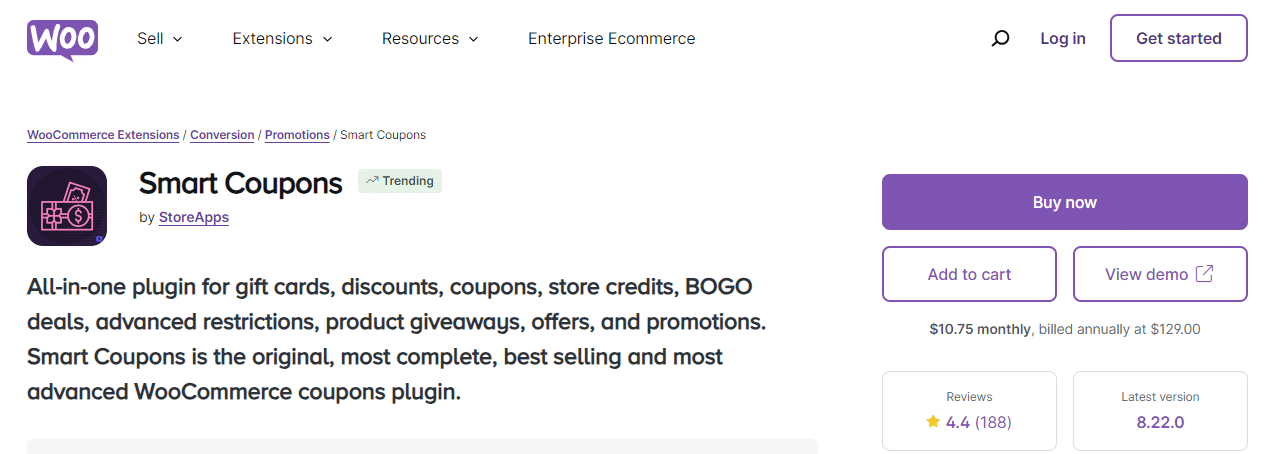Open the Conversion breadcrumb link
Viewport: 1279px width, 454px height.
222,135
